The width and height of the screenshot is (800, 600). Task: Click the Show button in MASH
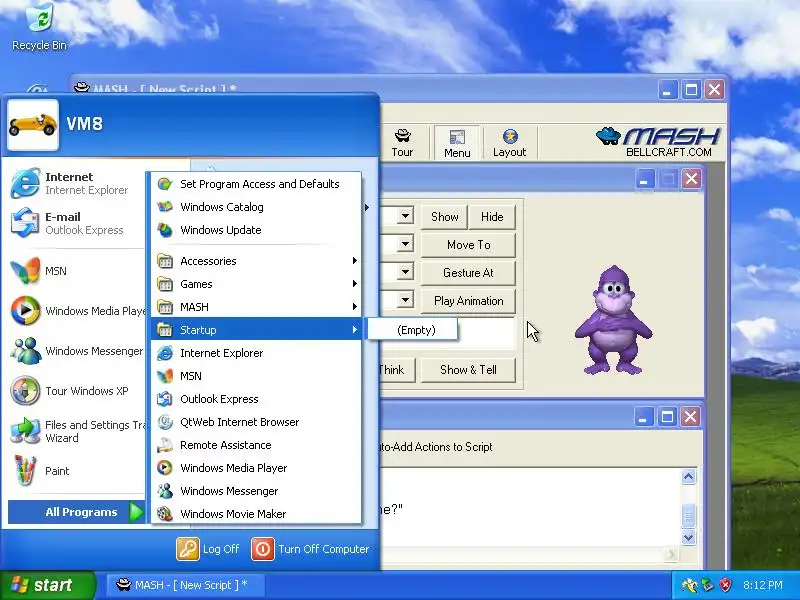pos(444,217)
